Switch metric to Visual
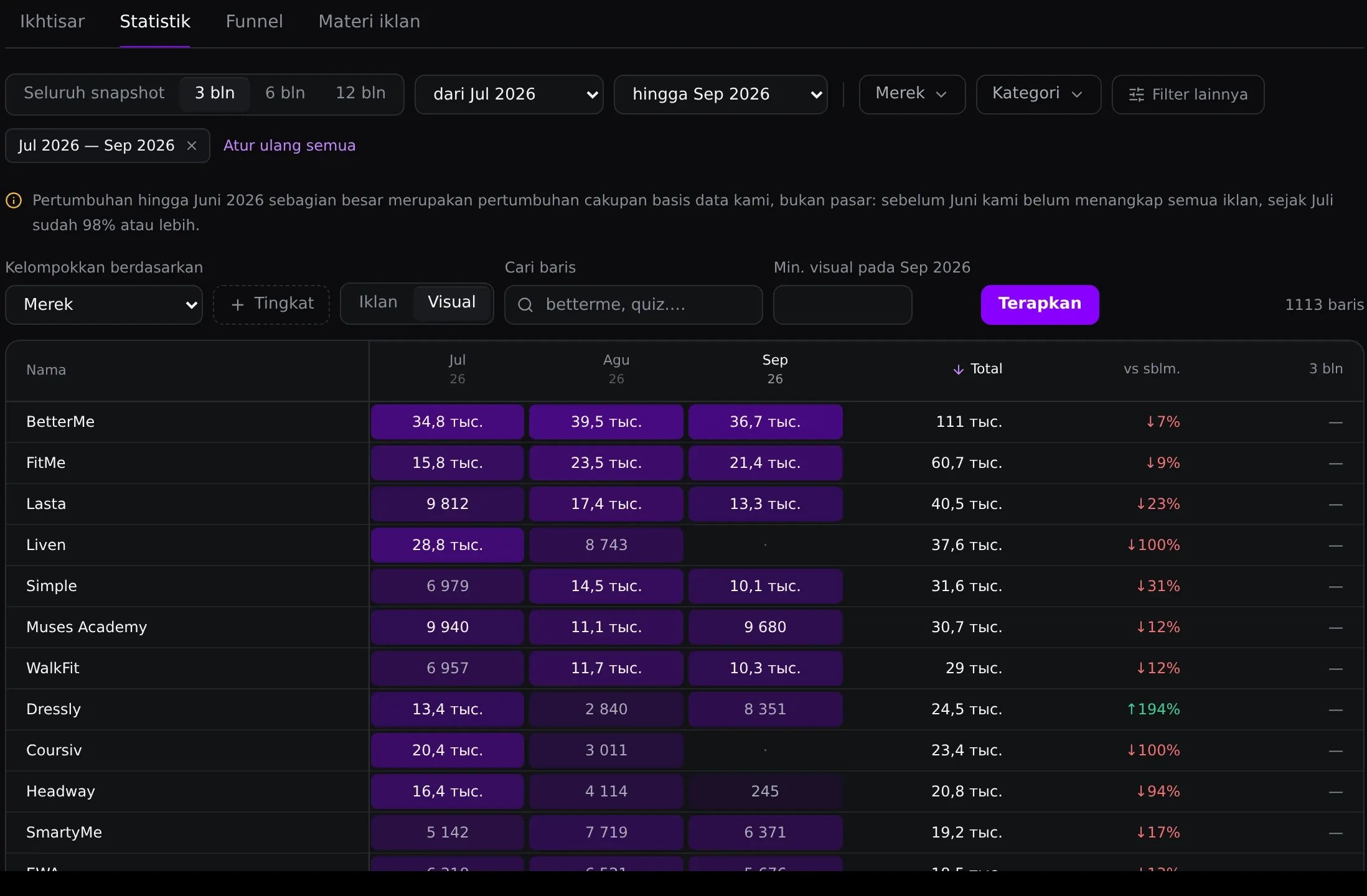The height and width of the screenshot is (896, 1367). (451, 302)
